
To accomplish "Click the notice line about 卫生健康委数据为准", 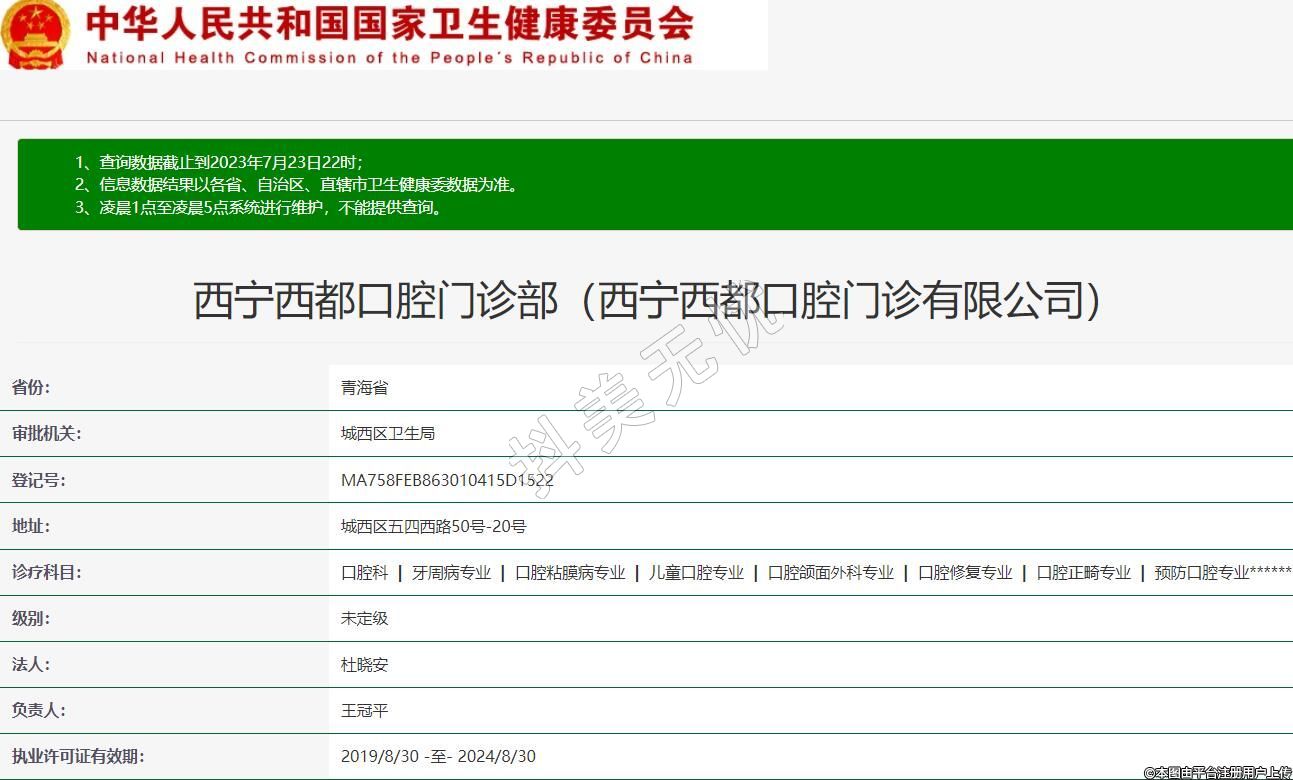I will [x=297, y=185].
